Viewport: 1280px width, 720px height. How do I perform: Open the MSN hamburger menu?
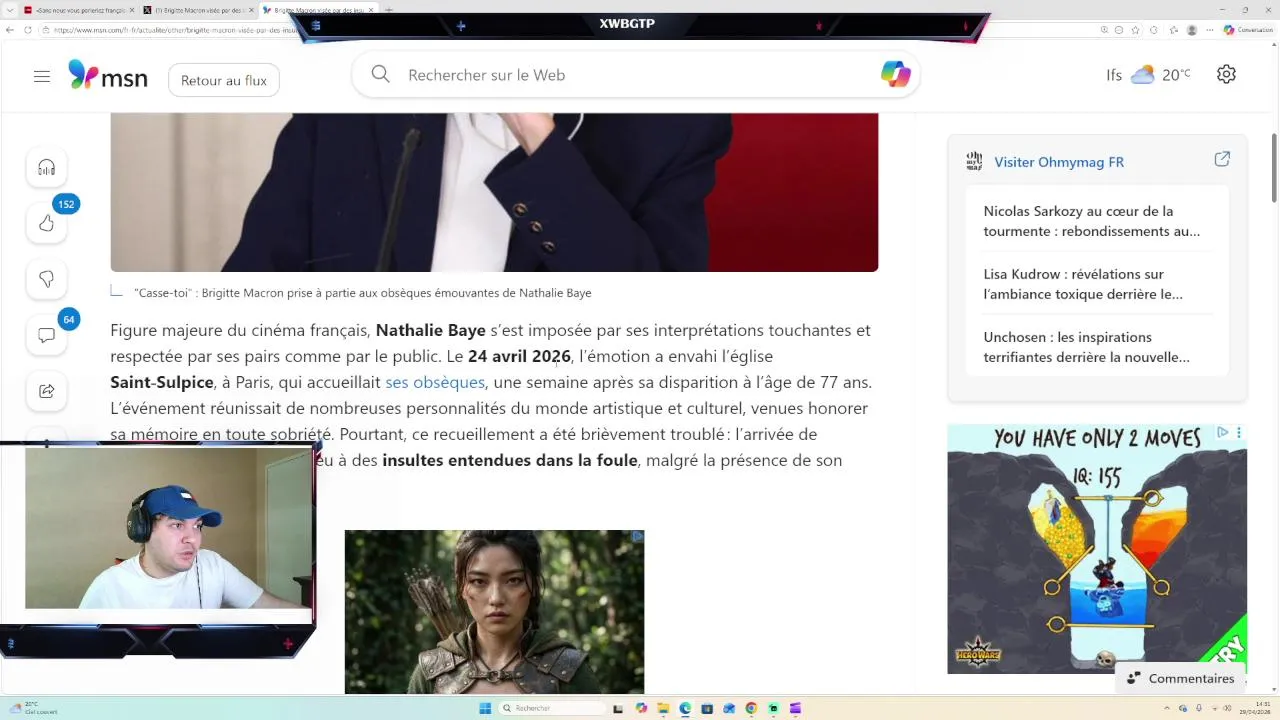tap(42, 76)
